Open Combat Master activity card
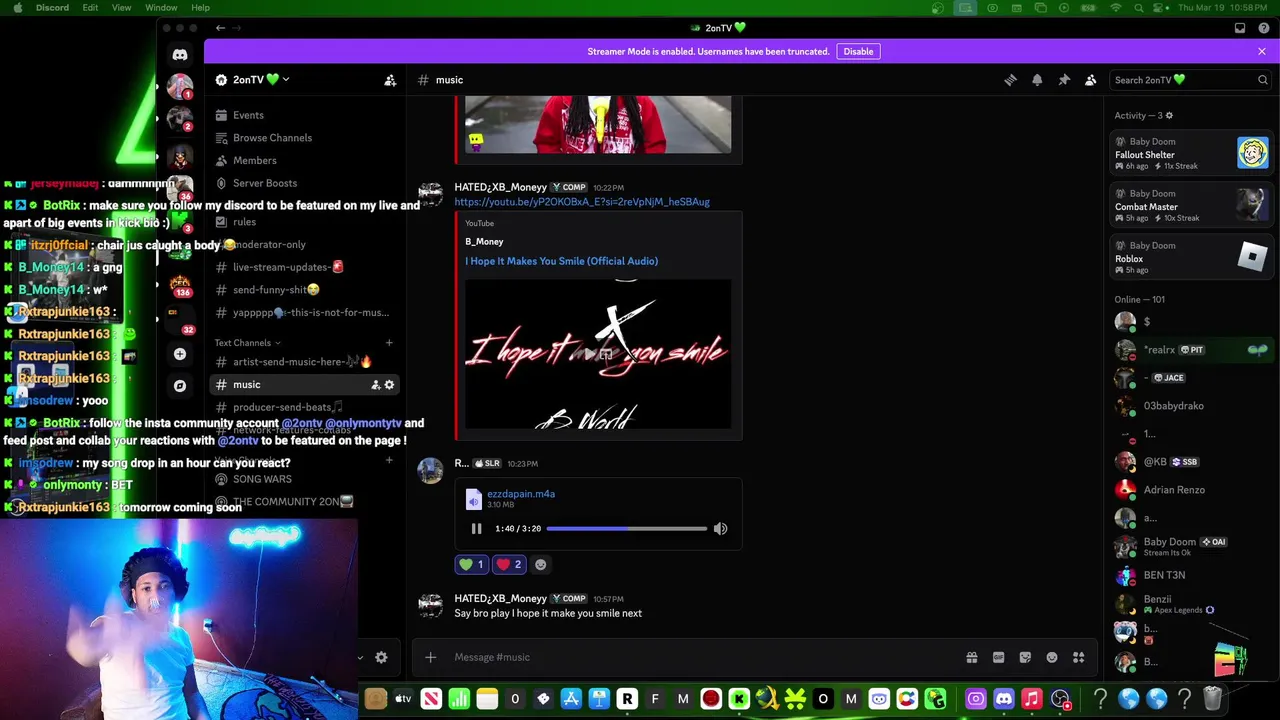 click(x=1191, y=205)
